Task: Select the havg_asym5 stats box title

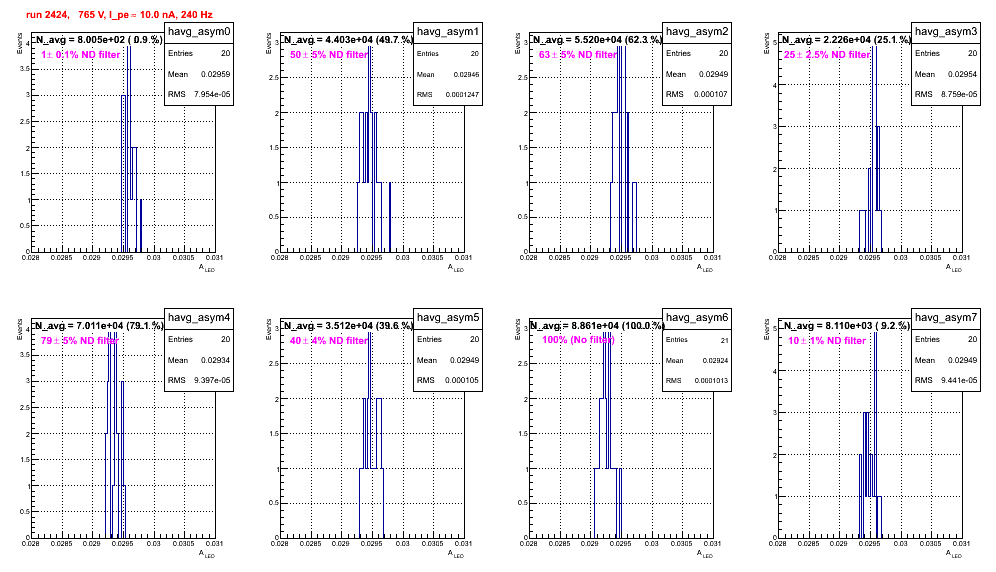Action: point(448,318)
